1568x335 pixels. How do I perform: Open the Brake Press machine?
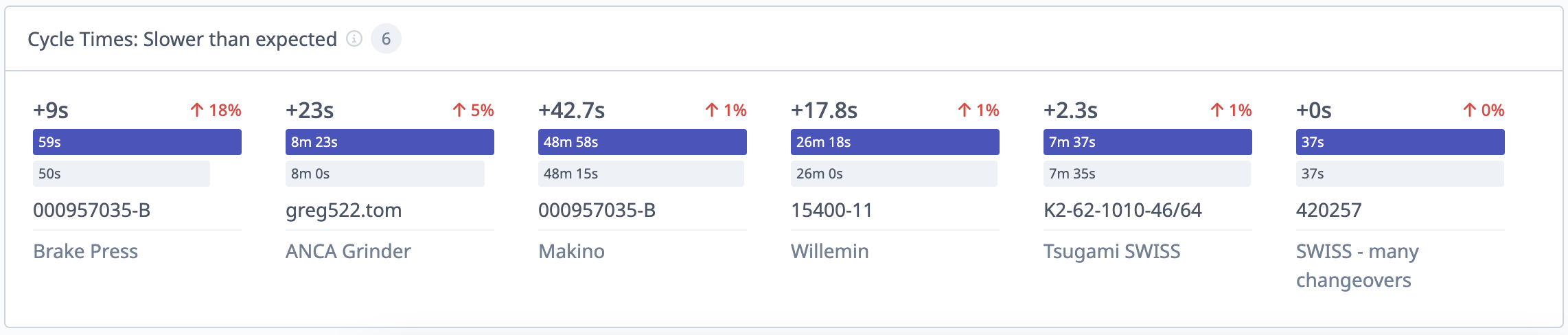(x=86, y=251)
